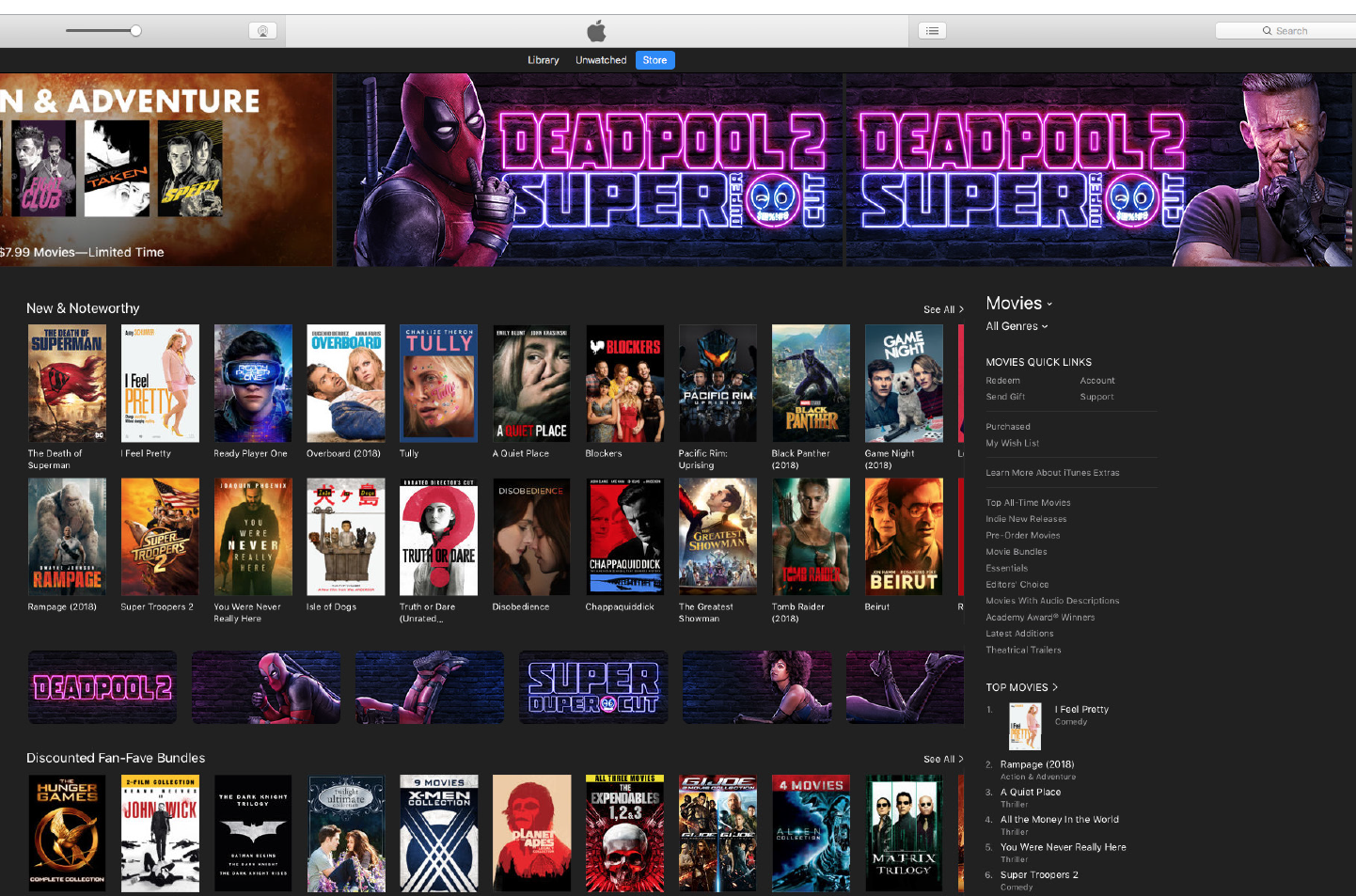This screenshot has height=896, width=1356.
Task: Click the search magnifier icon
Action: 1267,31
